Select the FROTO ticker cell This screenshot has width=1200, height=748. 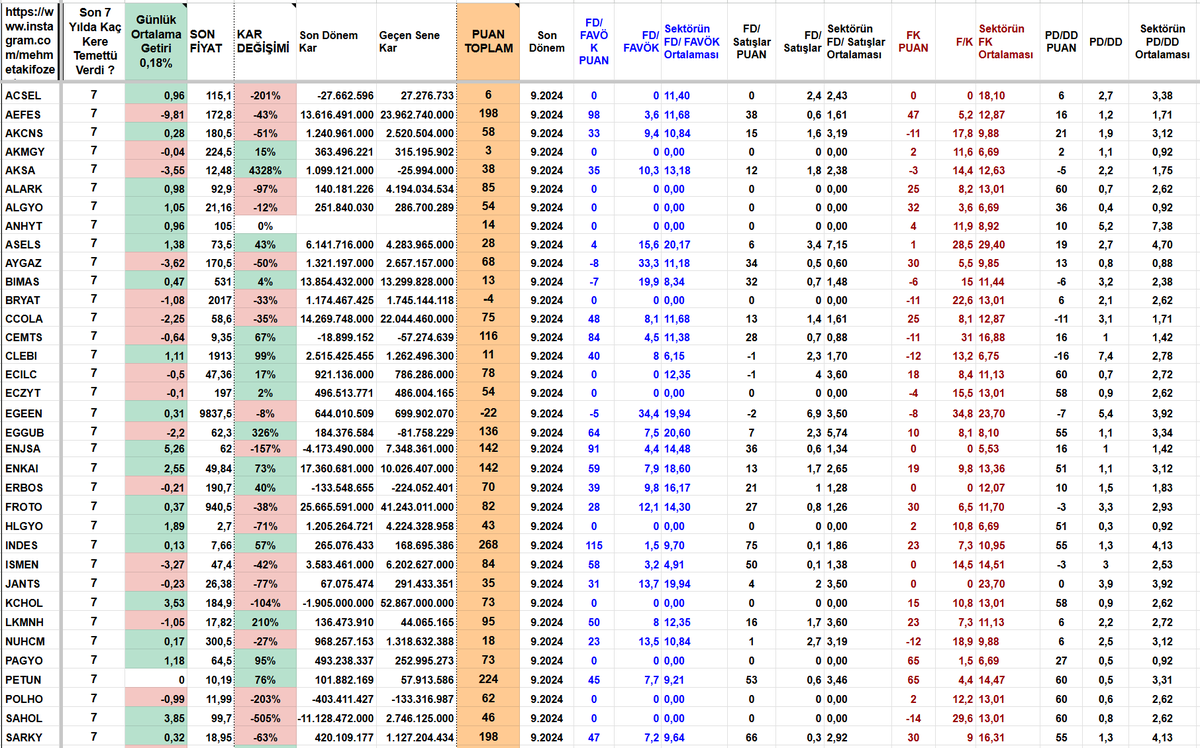[x=30, y=507]
